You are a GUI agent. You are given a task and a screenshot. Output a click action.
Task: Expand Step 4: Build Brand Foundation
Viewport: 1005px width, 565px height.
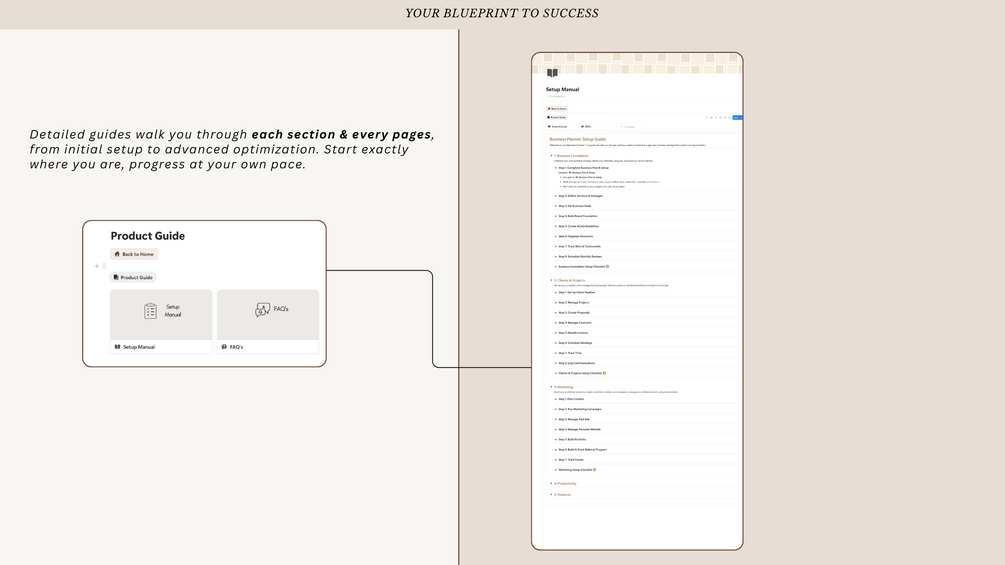(556, 217)
